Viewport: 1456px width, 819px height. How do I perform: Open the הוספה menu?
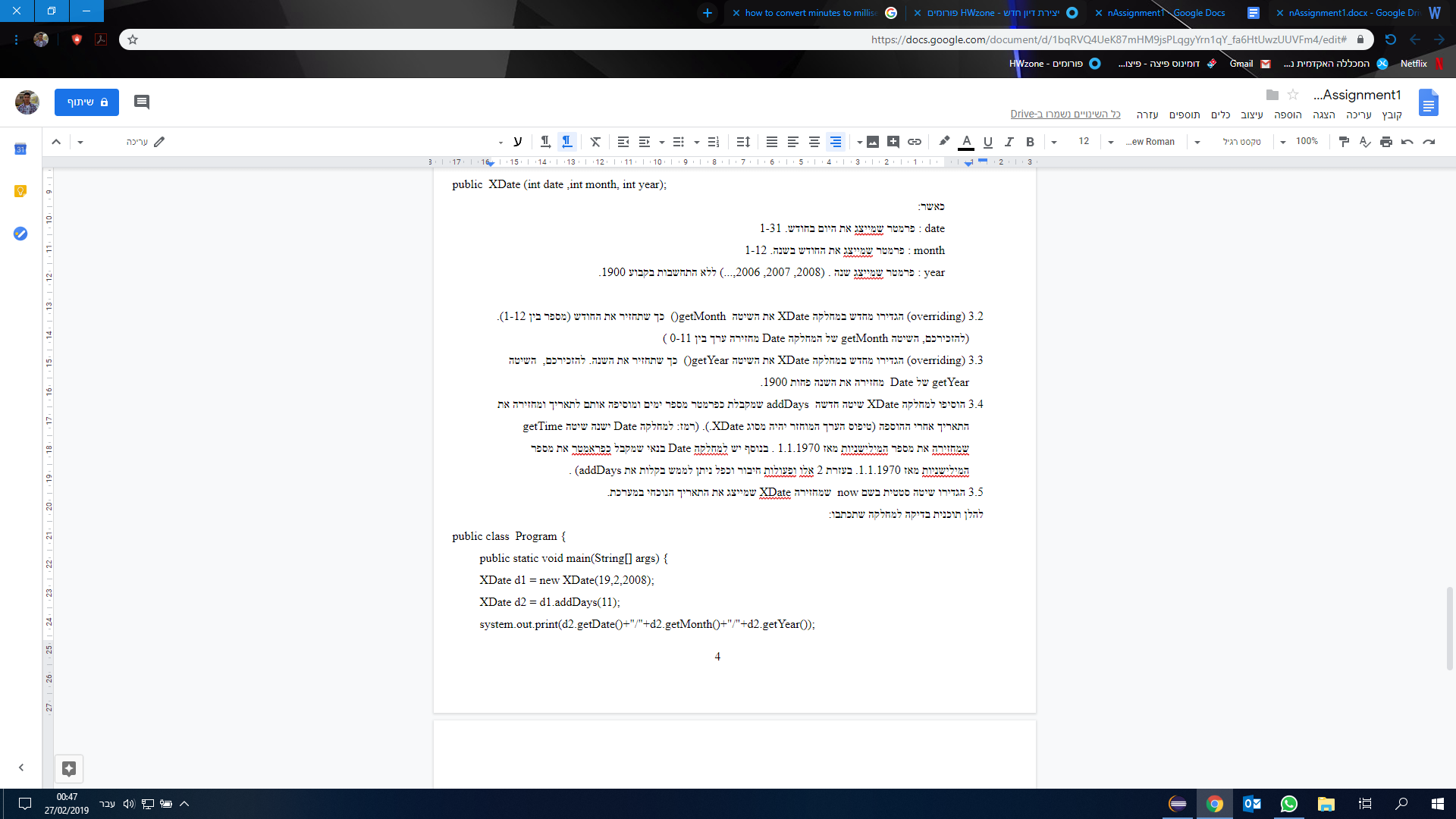pos(1288,115)
